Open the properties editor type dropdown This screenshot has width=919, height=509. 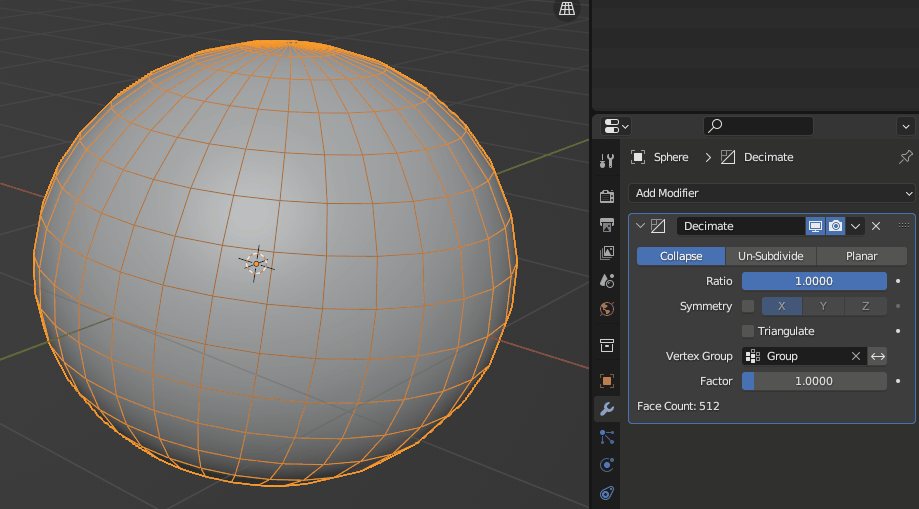(x=616, y=126)
